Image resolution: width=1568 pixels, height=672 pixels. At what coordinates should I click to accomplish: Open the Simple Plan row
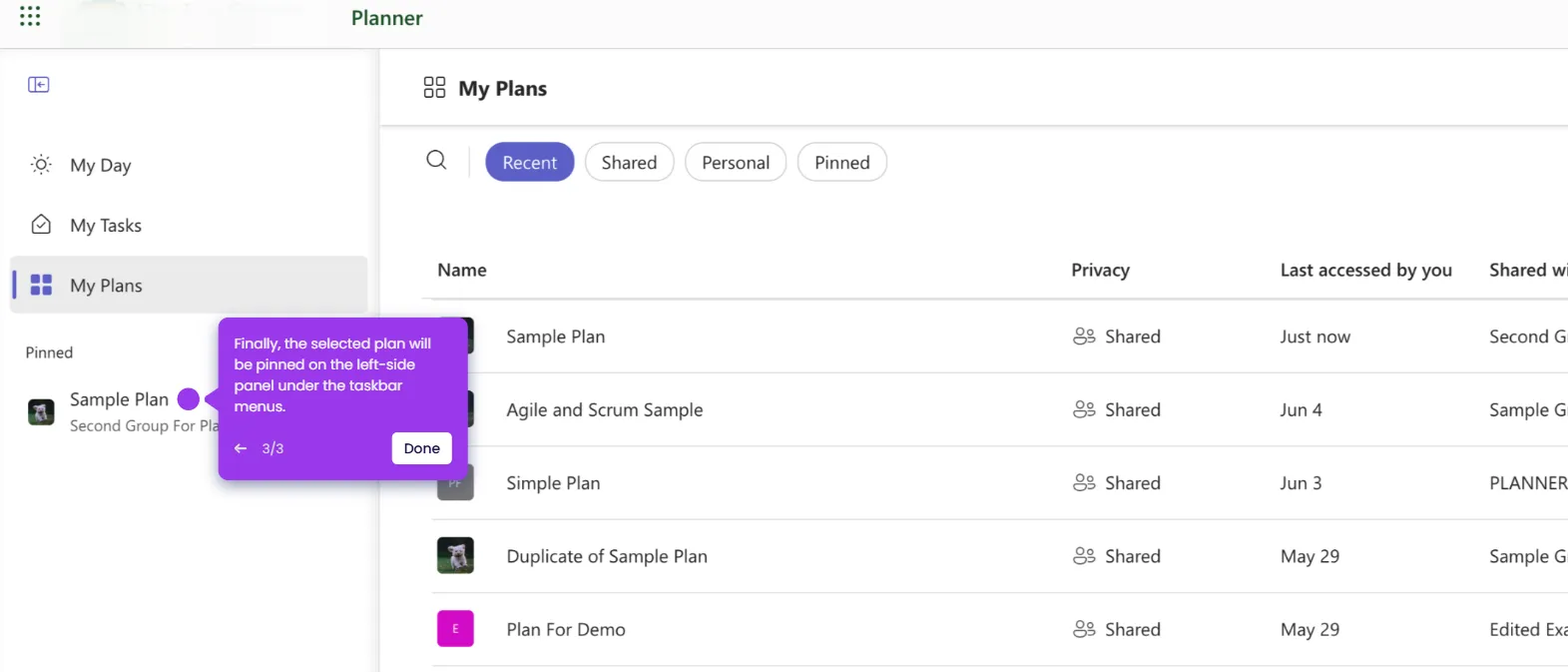[x=553, y=483]
